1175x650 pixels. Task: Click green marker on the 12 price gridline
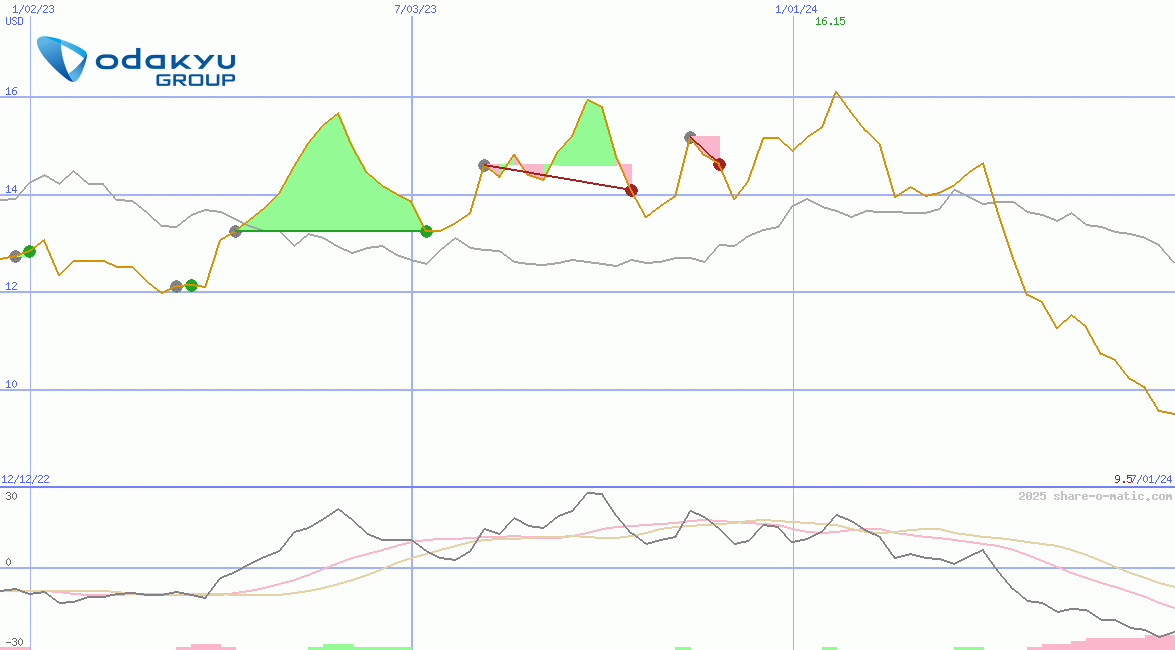tap(191, 286)
